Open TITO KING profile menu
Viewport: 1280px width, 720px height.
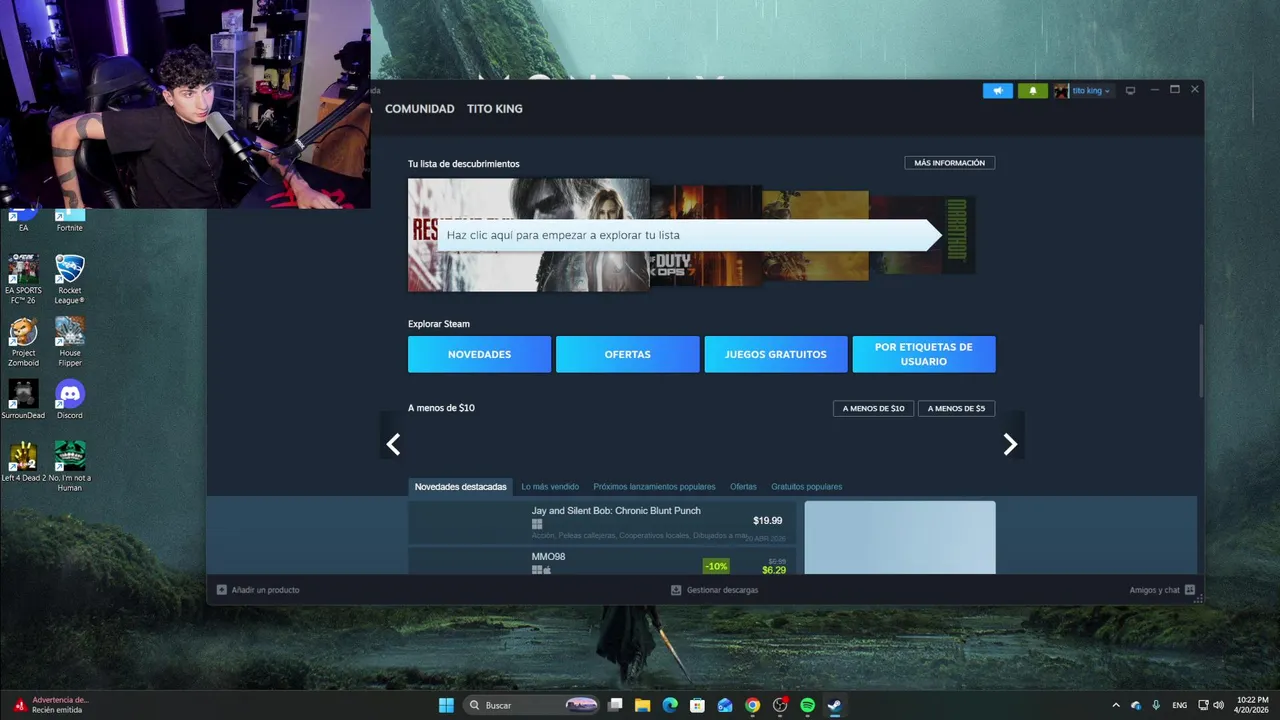pos(495,109)
